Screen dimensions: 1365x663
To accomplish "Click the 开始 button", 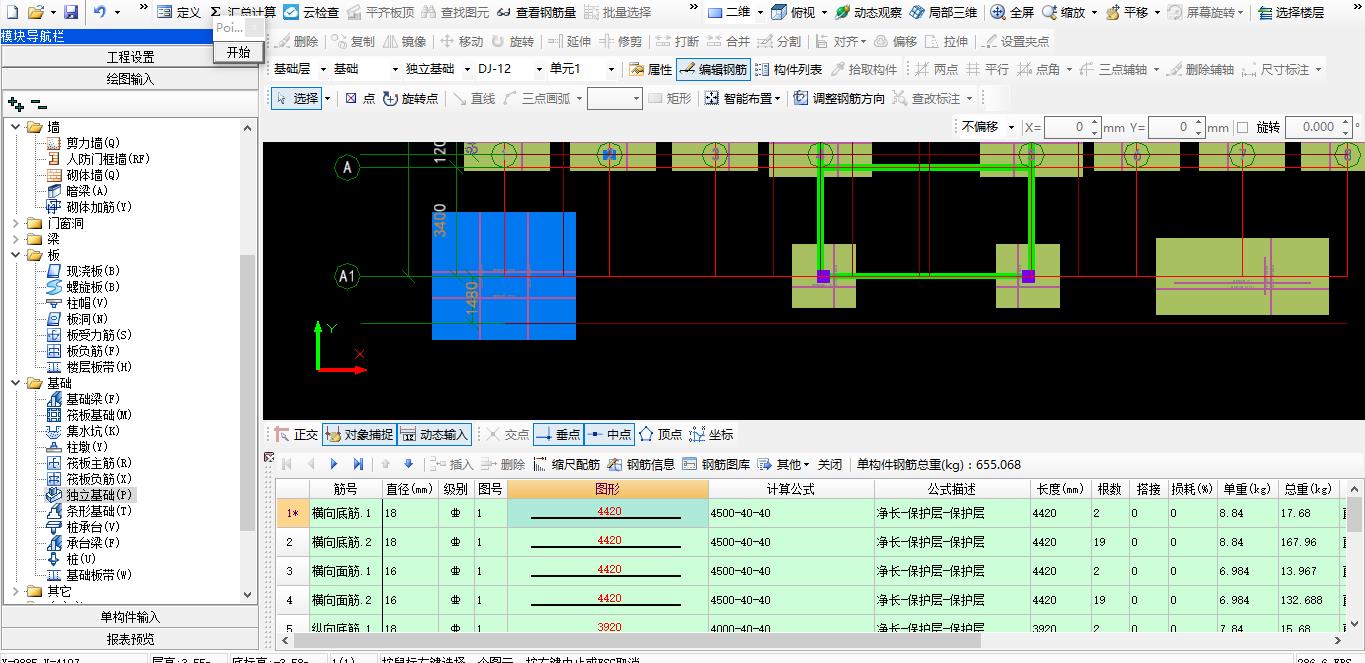I will coord(238,52).
